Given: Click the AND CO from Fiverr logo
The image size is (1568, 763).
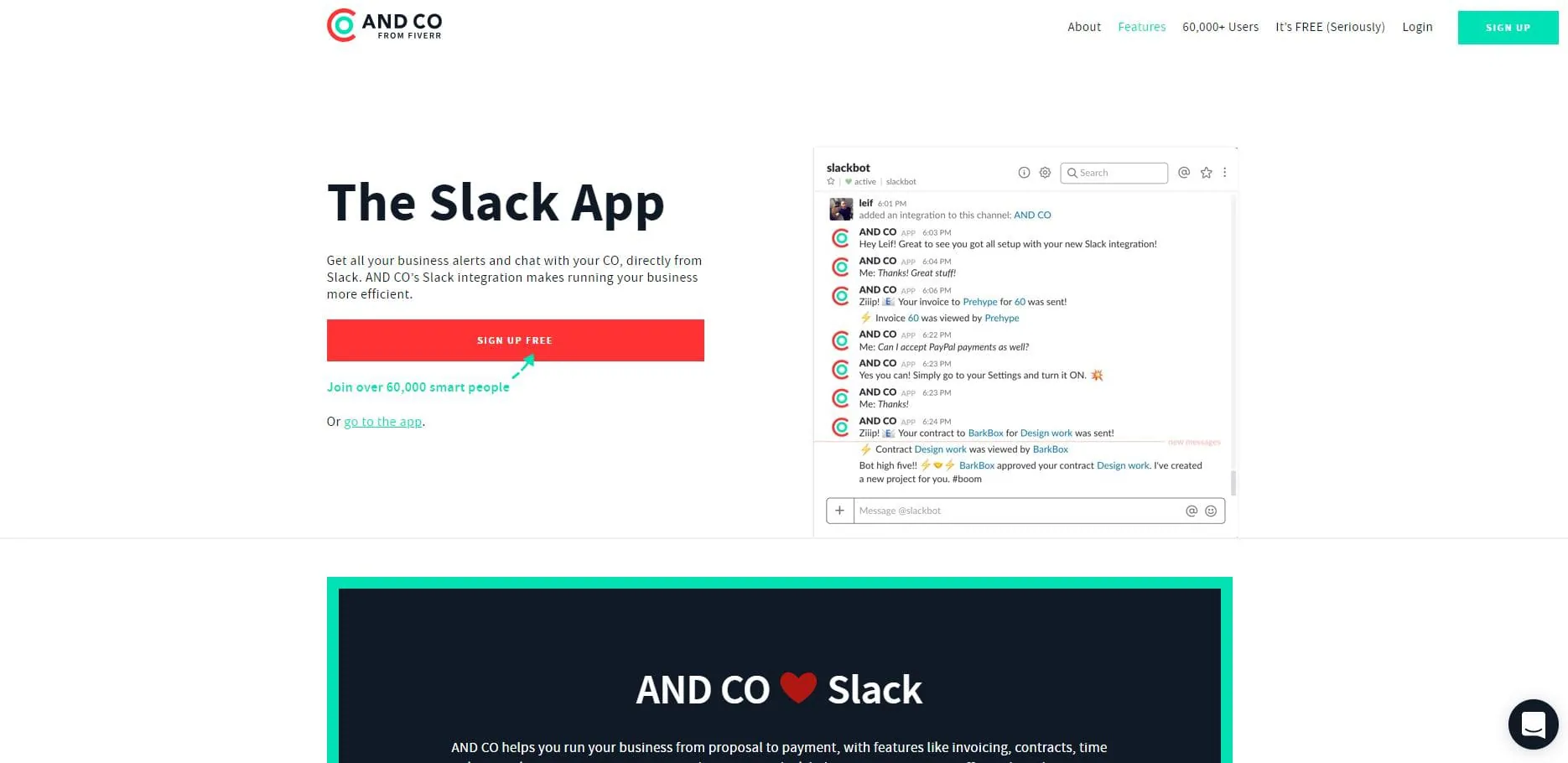Looking at the screenshot, I should tap(384, 25).
